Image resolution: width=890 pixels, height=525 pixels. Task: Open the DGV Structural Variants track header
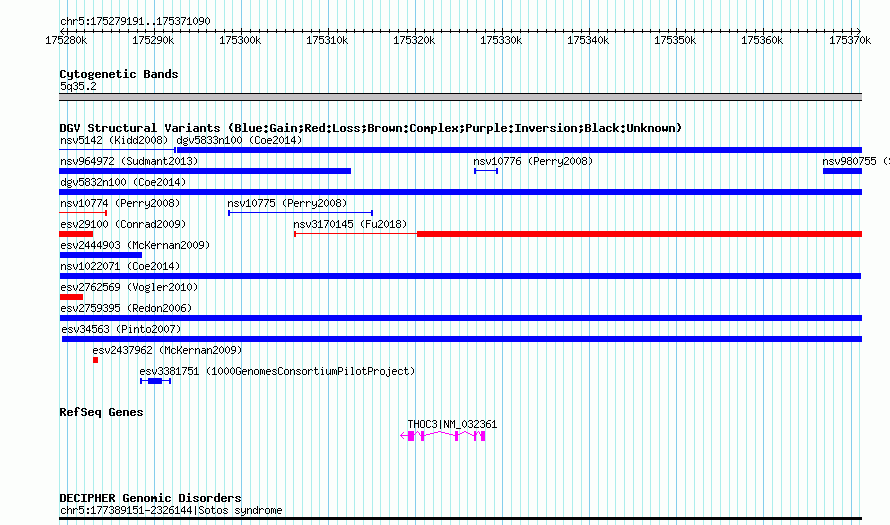tap(370, 128)
